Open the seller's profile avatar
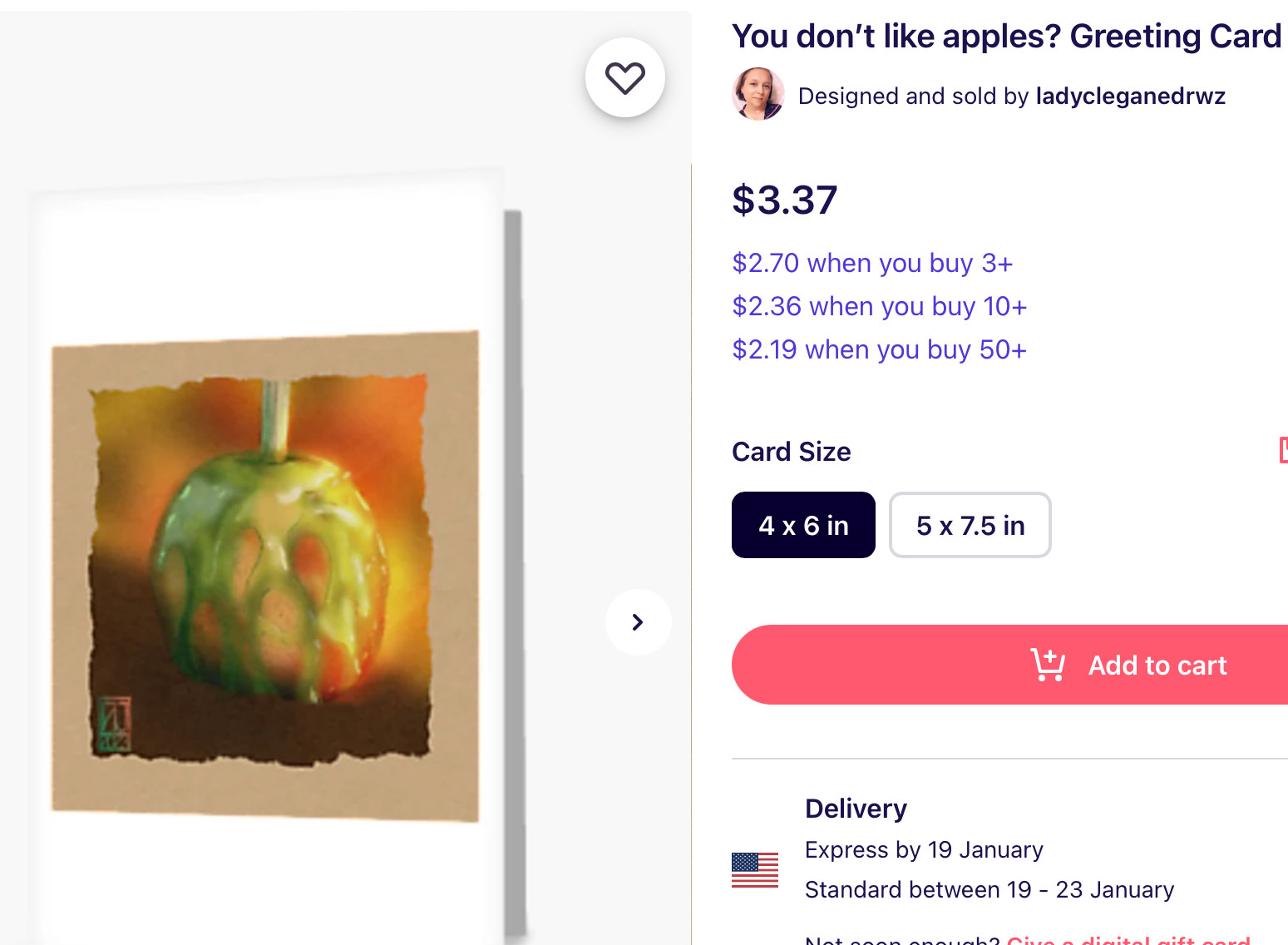This screenshot has width=1288, height=945. (x=758, y=94)
